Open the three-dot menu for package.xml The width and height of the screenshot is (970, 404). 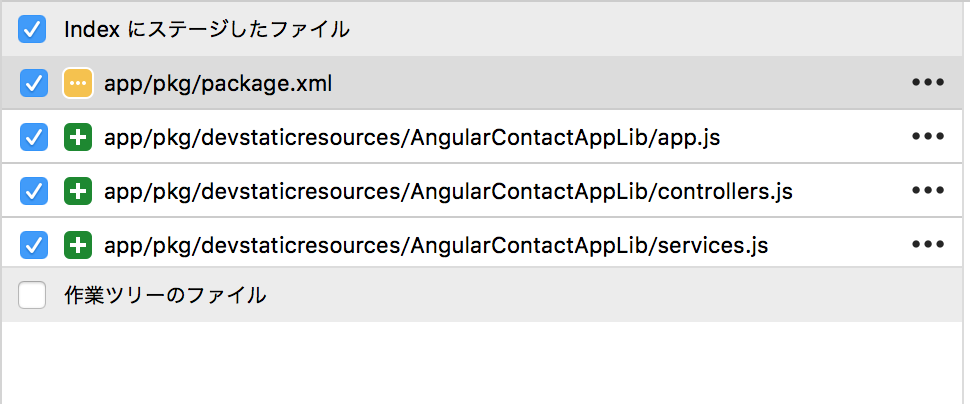click(928, 83)
